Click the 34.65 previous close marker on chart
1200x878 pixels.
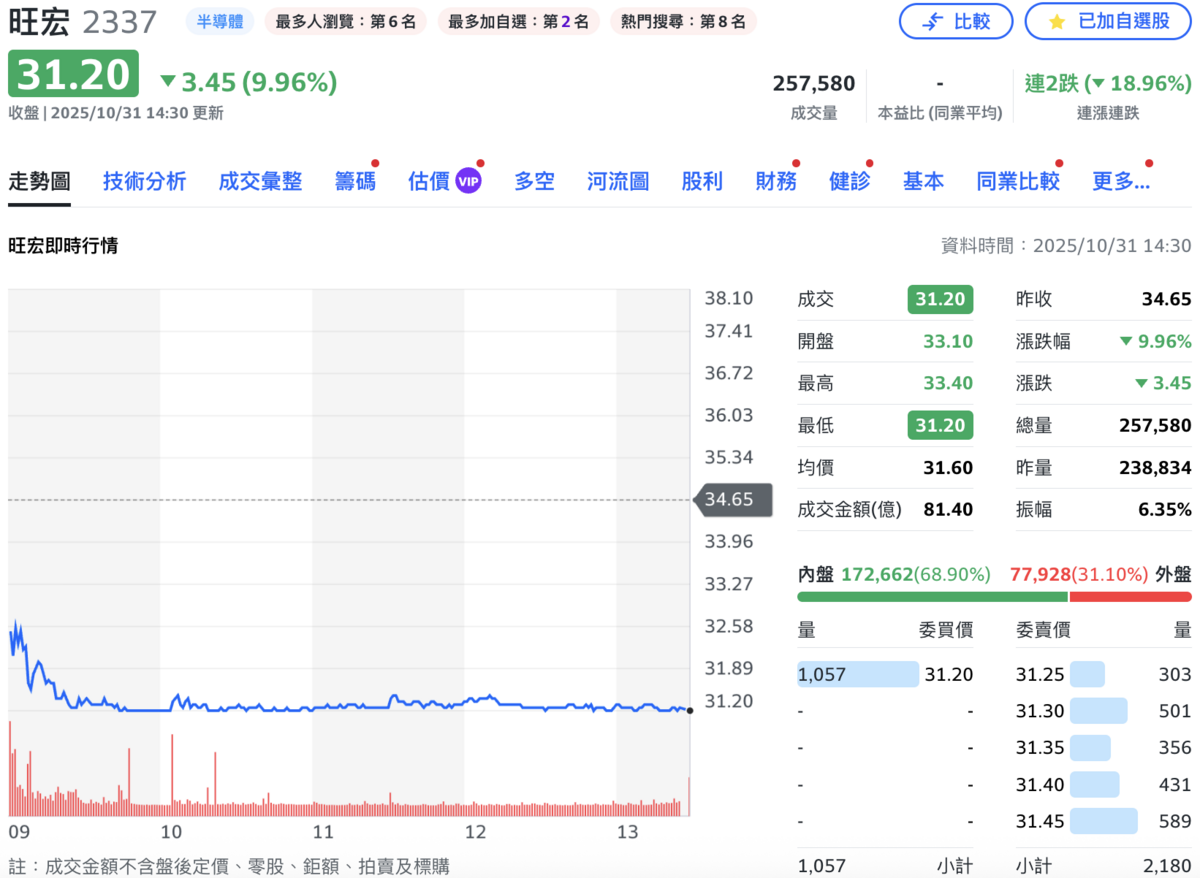pyautogui.click(x=734, y=499)
